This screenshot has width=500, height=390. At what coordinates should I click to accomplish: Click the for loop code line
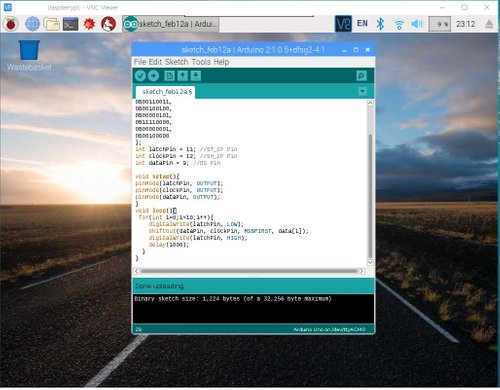pyautogui.click(x=176, y=217)
